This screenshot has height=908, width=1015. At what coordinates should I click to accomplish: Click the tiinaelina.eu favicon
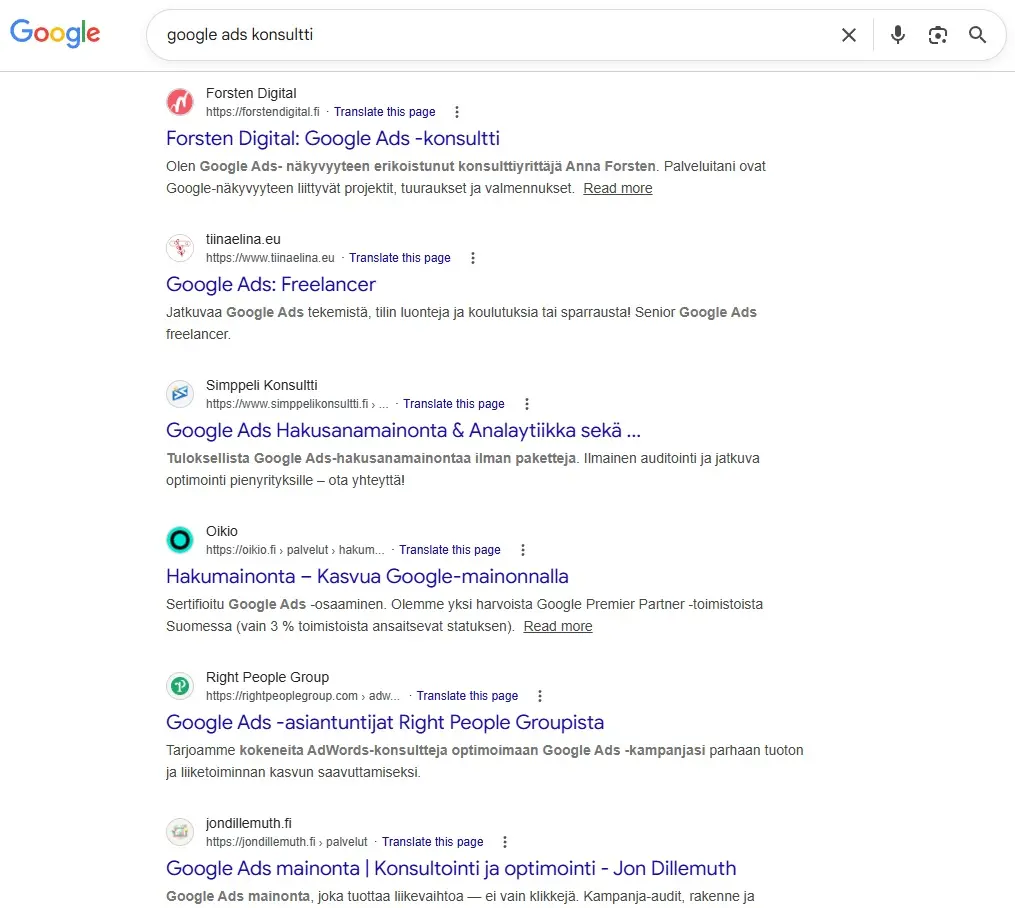tap(180, 247)
